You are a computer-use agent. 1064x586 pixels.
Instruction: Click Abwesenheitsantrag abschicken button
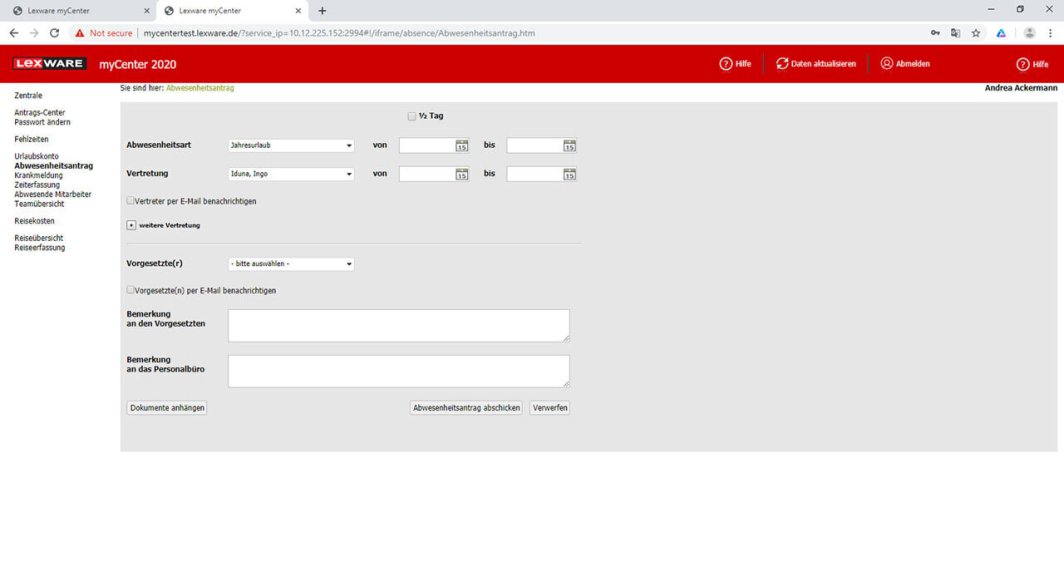click(466, 408)
